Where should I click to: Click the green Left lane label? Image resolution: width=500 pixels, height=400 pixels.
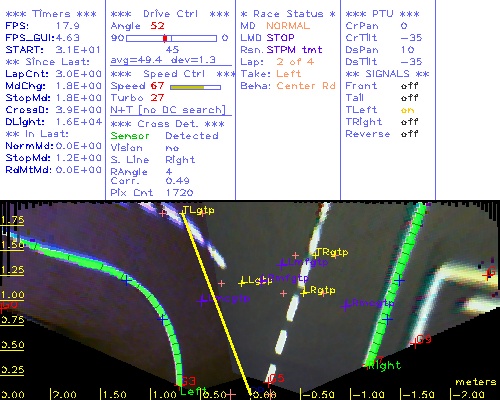pos(194,390)
